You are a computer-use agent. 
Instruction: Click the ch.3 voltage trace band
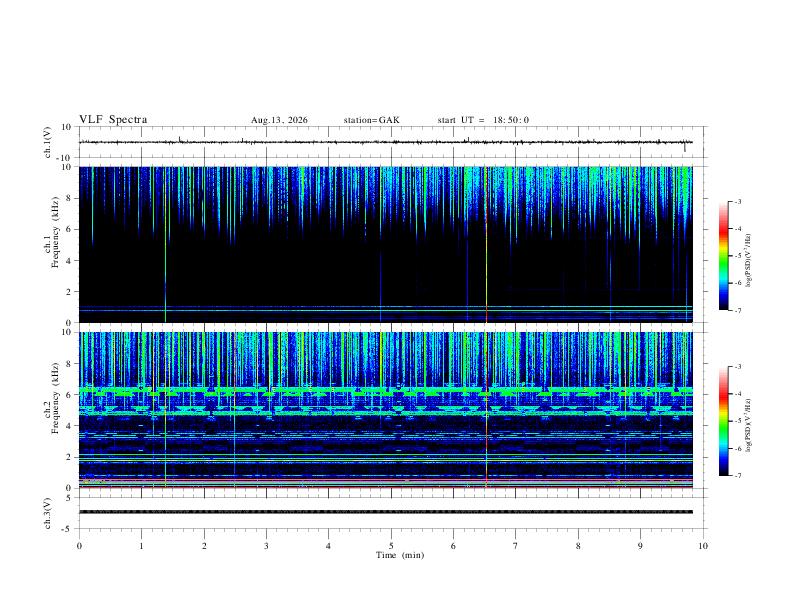[385, 512]
